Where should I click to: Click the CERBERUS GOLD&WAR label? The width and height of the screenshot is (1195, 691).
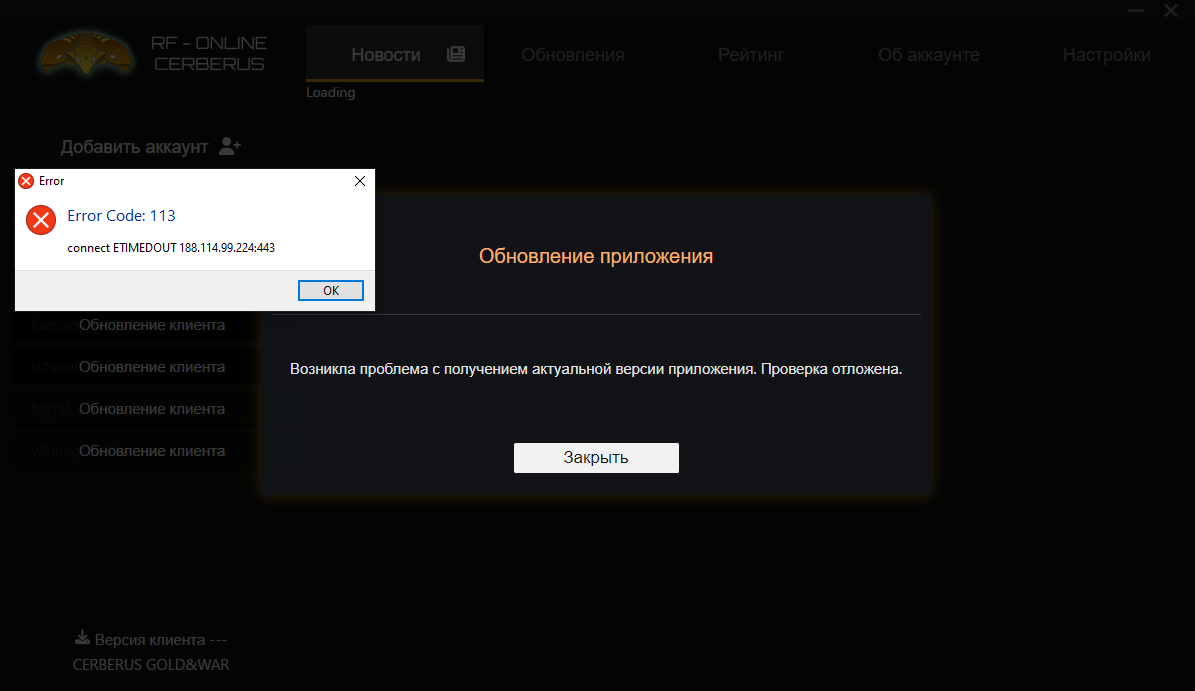[x=151, y=664]
